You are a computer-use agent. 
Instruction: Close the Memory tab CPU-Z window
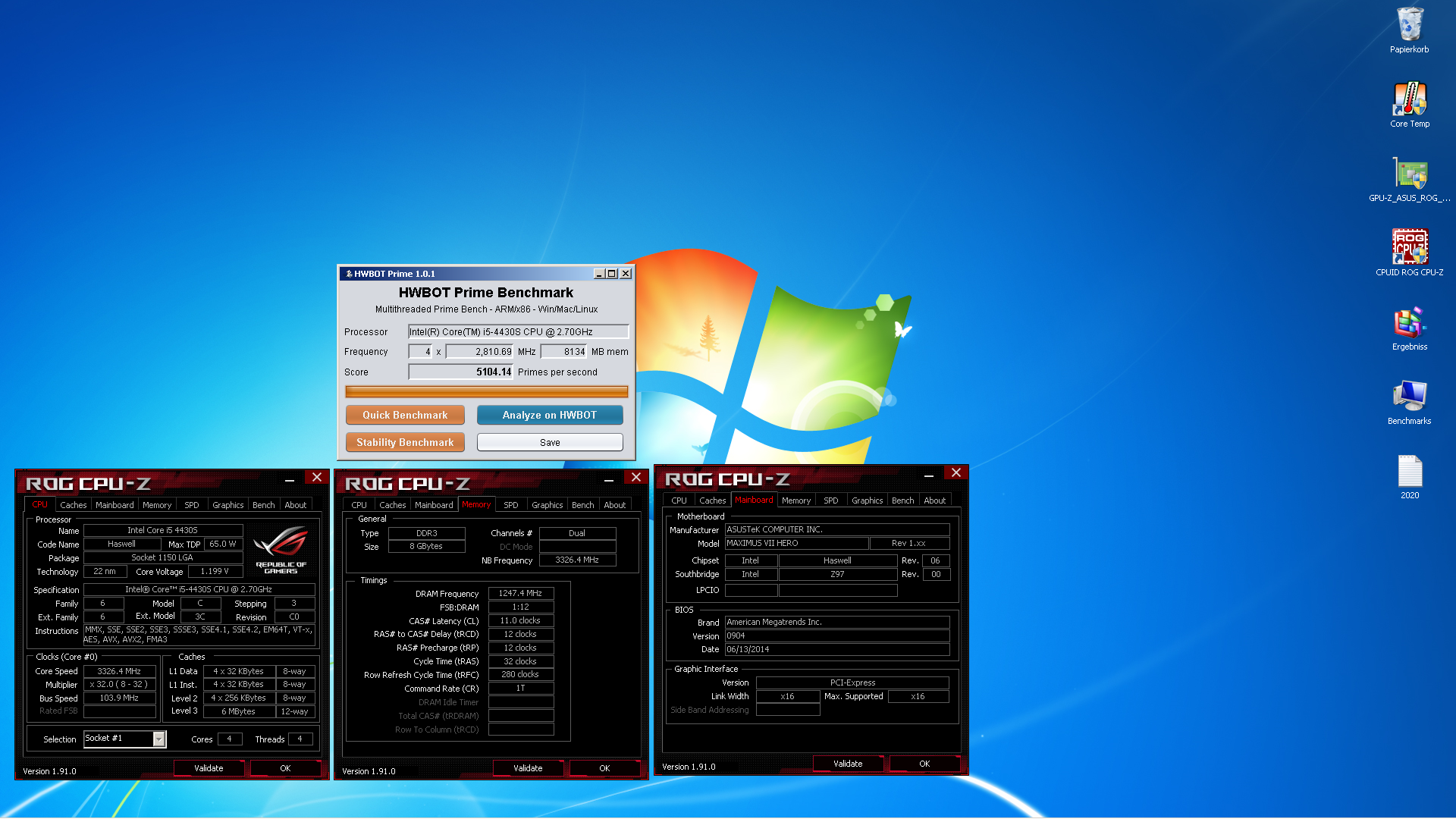click(x=636, y=477)
